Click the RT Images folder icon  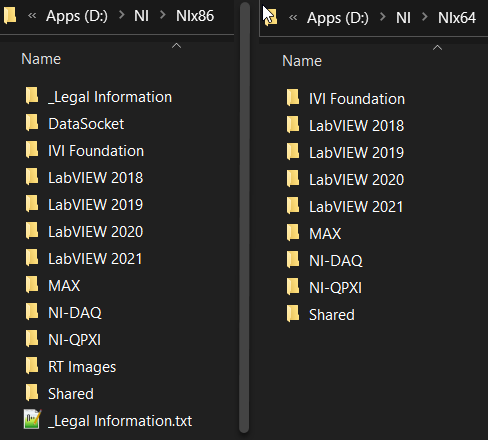point(32,366)
